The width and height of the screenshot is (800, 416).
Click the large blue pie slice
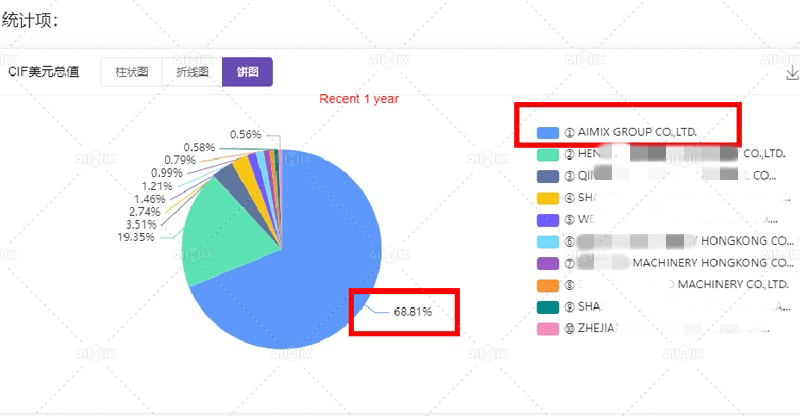click(300, 280)
